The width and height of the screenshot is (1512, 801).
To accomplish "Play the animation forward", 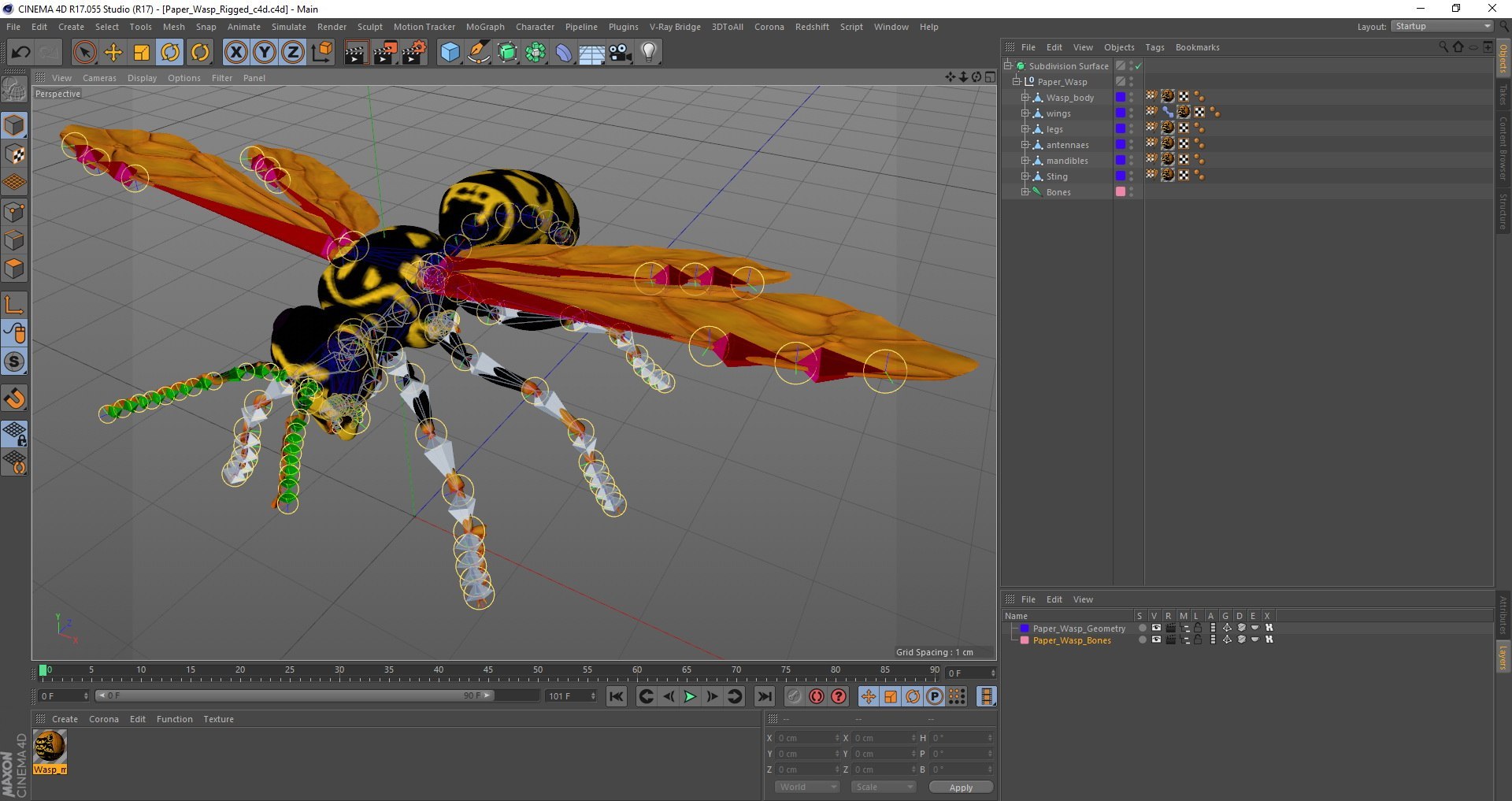I will pyautogui.click(x=690, y=696).
